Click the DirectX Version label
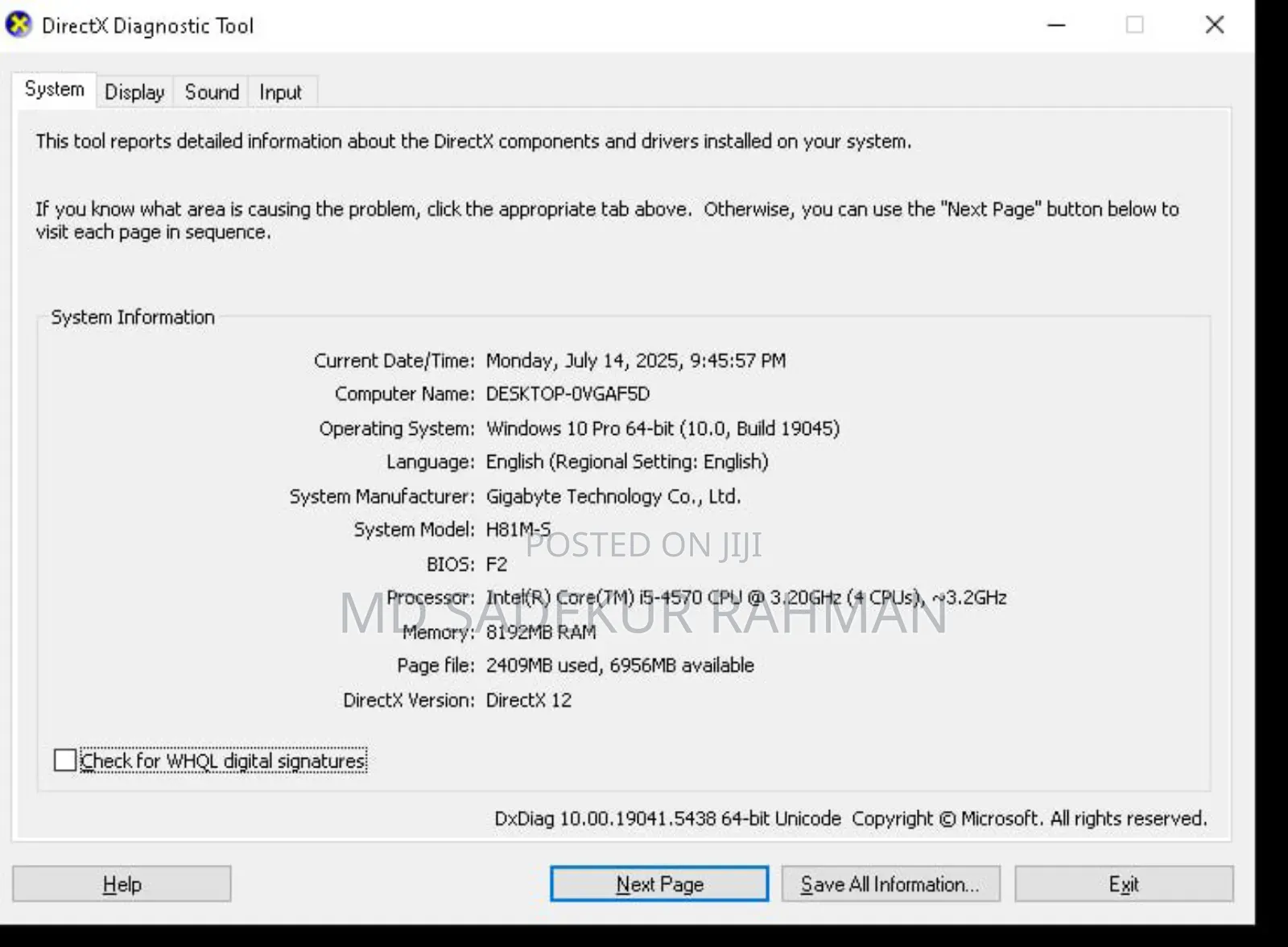 point(409,700)
